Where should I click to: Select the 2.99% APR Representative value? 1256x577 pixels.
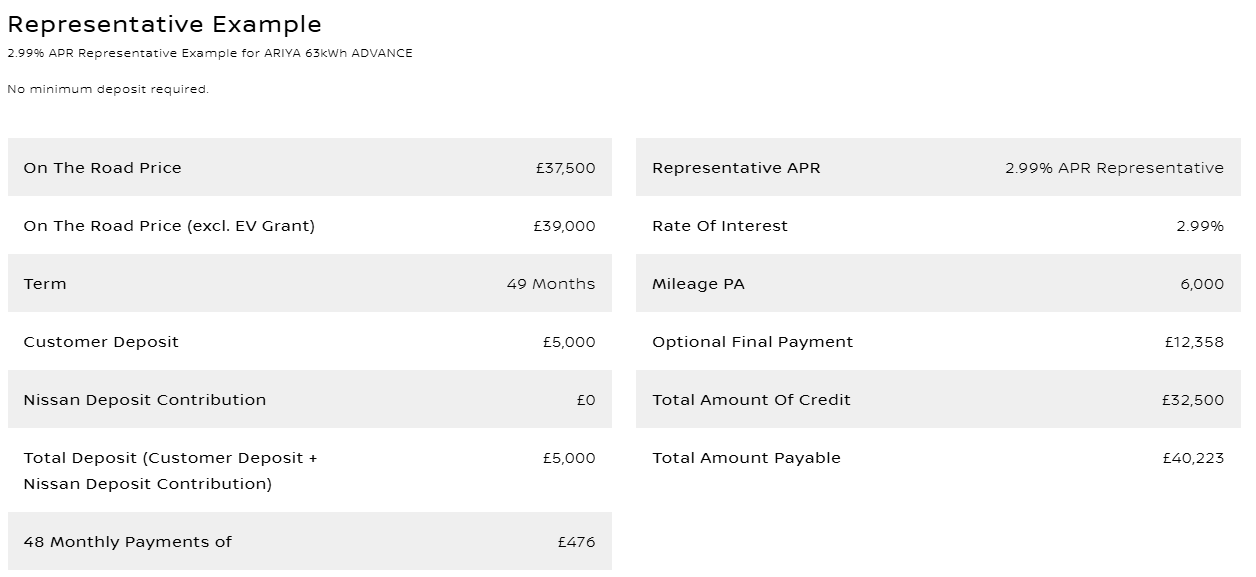(x=1114, y=168)
